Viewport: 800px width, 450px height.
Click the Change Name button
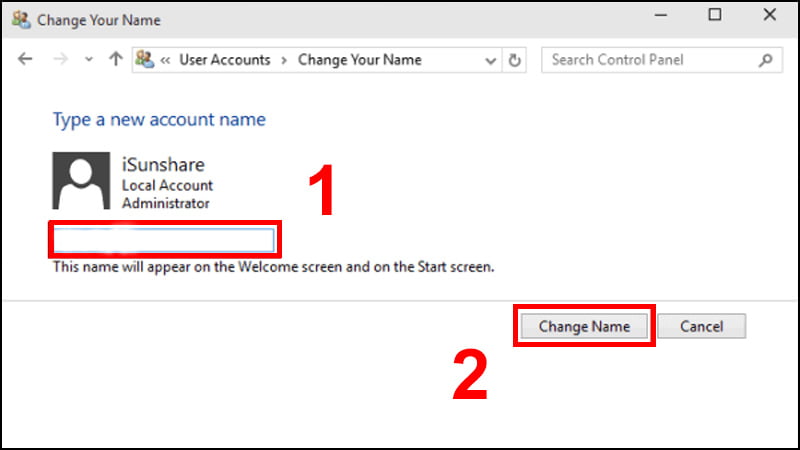(584, 326)
